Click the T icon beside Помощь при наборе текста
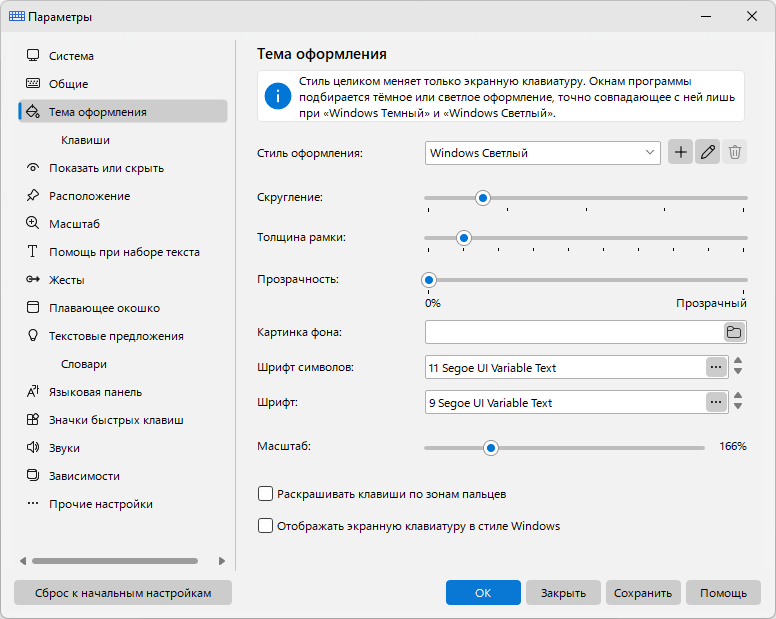This screenshot has height=619, width=776. pos(33,251)
